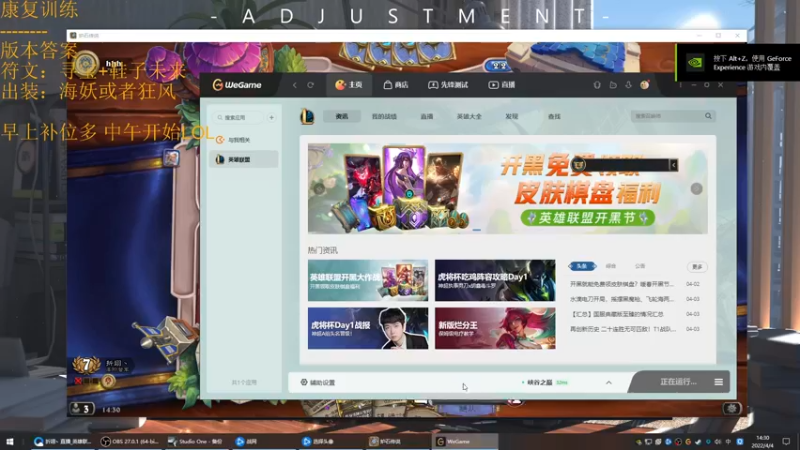800x450 pixels.
Task: Switch to the 英雄大全 sub-tab
Action: [x=469, y=117]
